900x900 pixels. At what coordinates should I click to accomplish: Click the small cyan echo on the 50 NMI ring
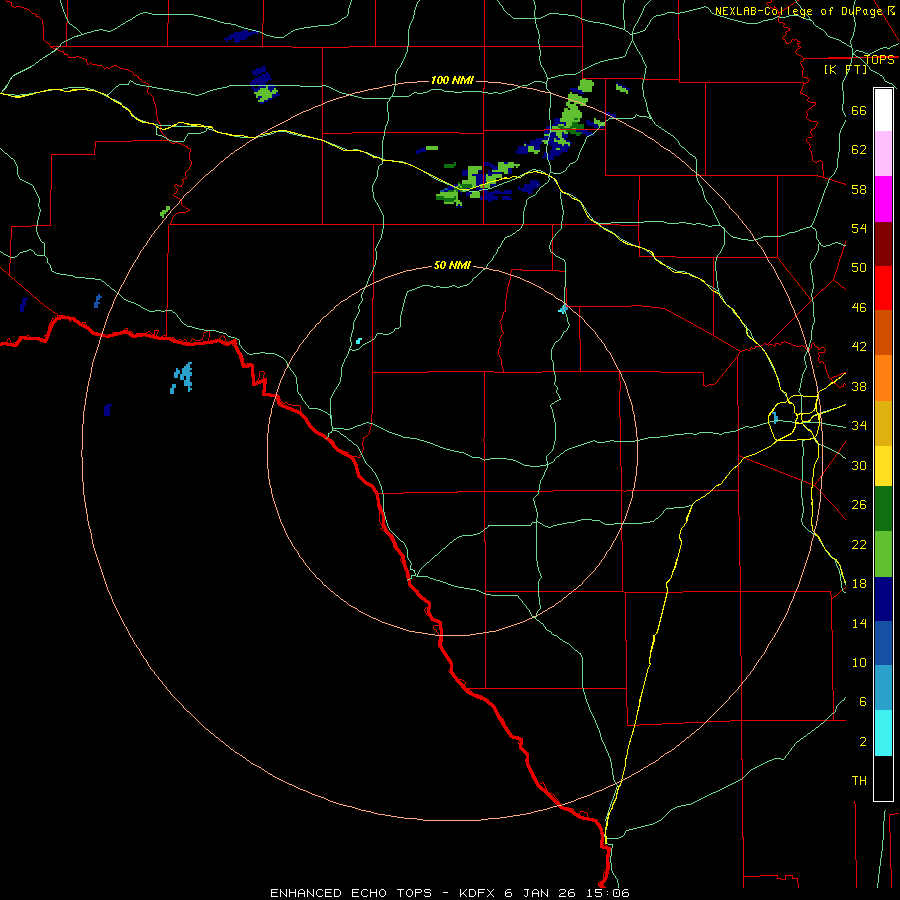click(x=563, y=309)
